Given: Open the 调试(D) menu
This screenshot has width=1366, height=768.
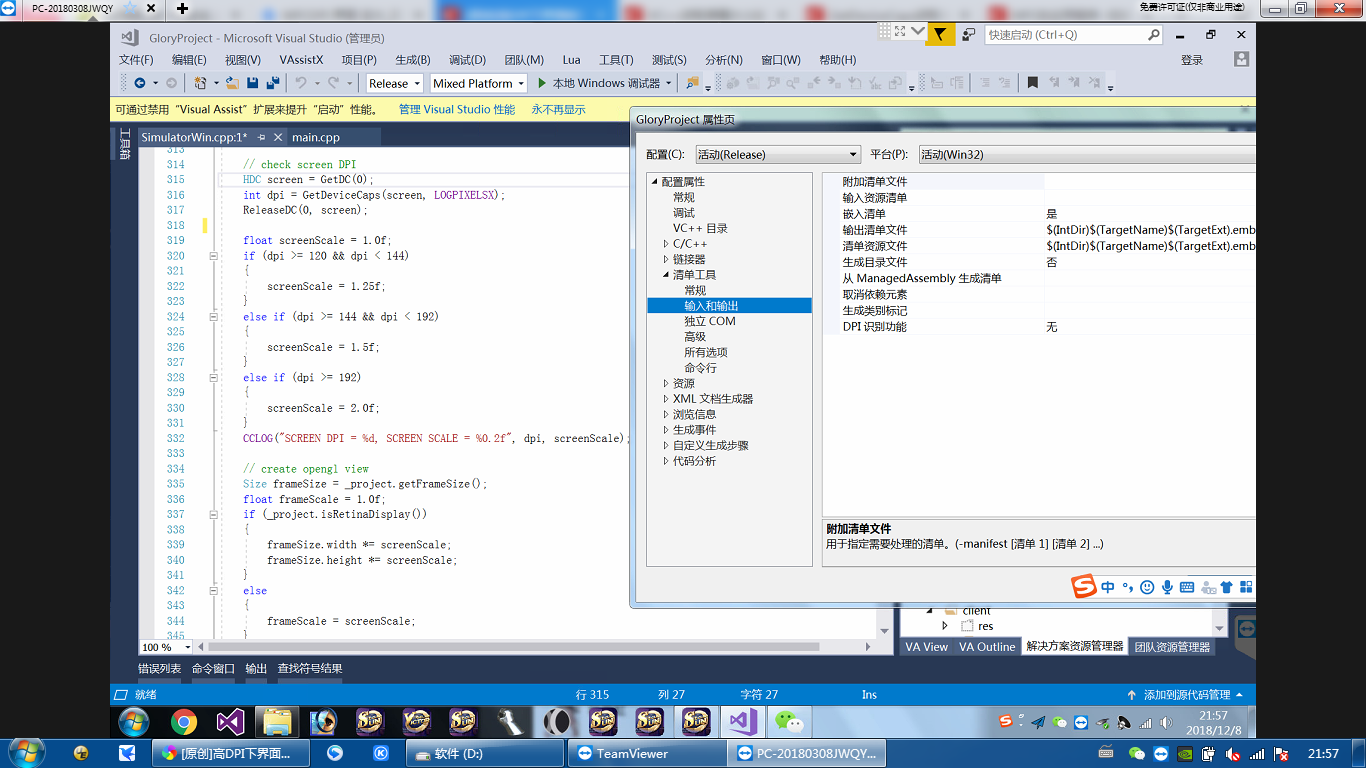Looking at the screenshot, I should pyautogui.click(x=467, y=60).
